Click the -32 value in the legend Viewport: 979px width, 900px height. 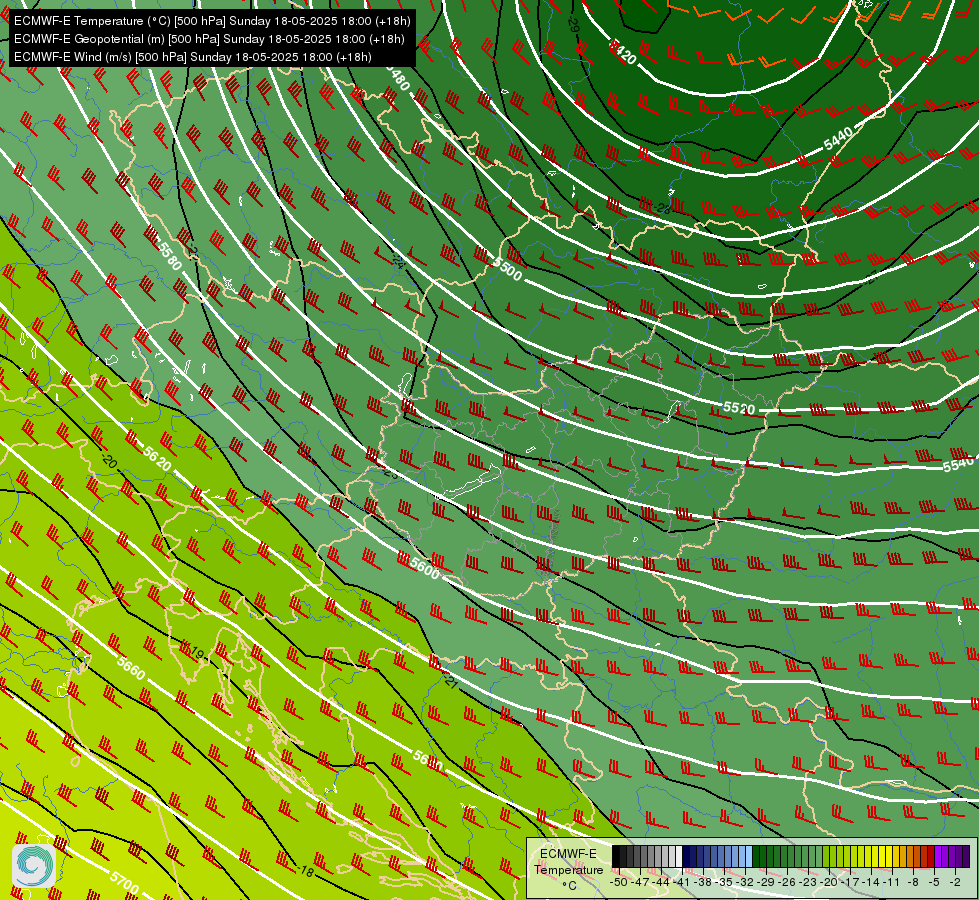746,882
